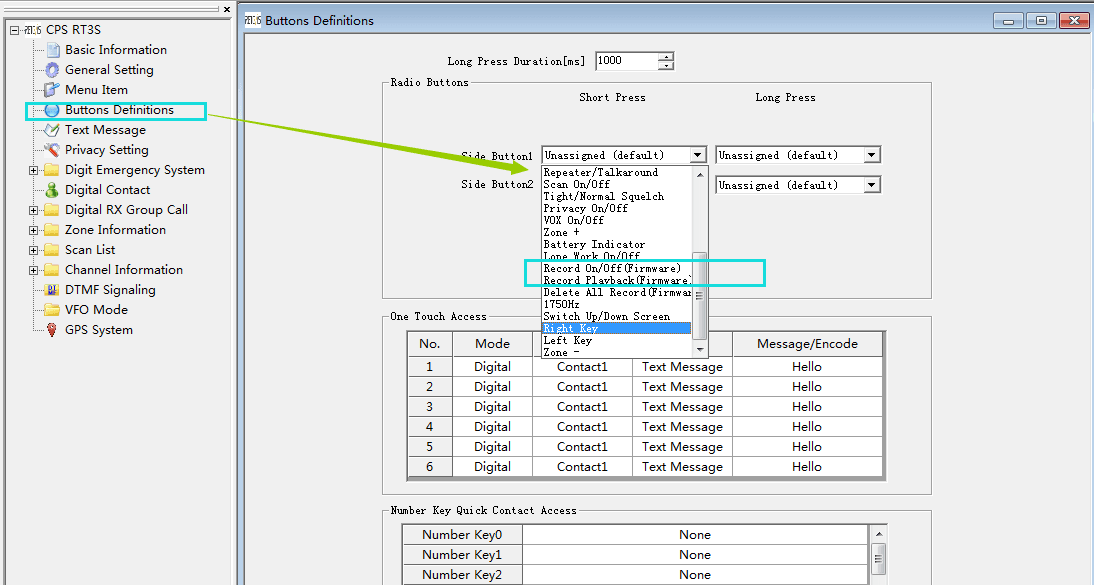Expand the Zone Information folder

[34, 230]
